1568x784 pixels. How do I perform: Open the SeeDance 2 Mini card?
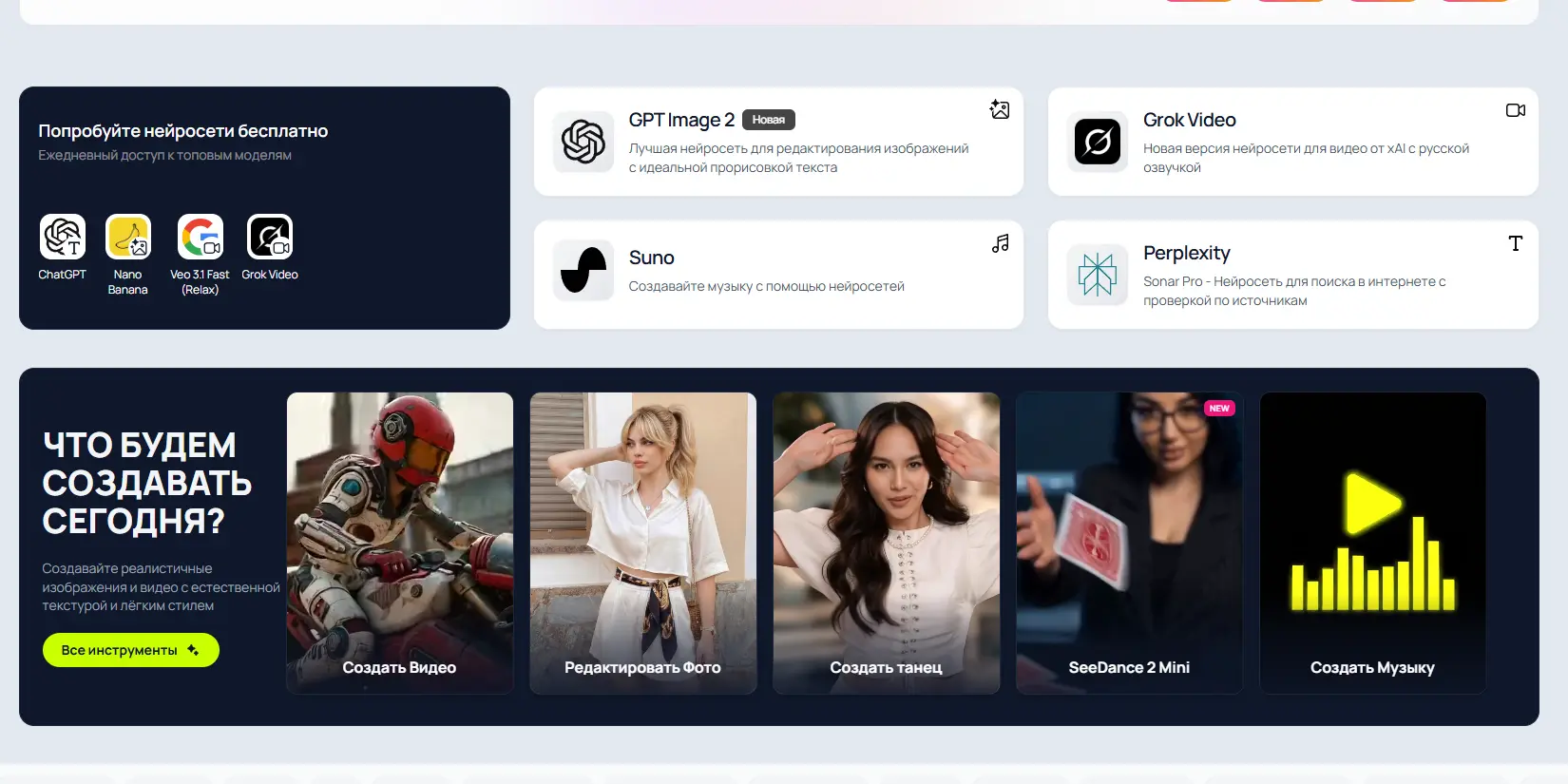click(1130, 543)
